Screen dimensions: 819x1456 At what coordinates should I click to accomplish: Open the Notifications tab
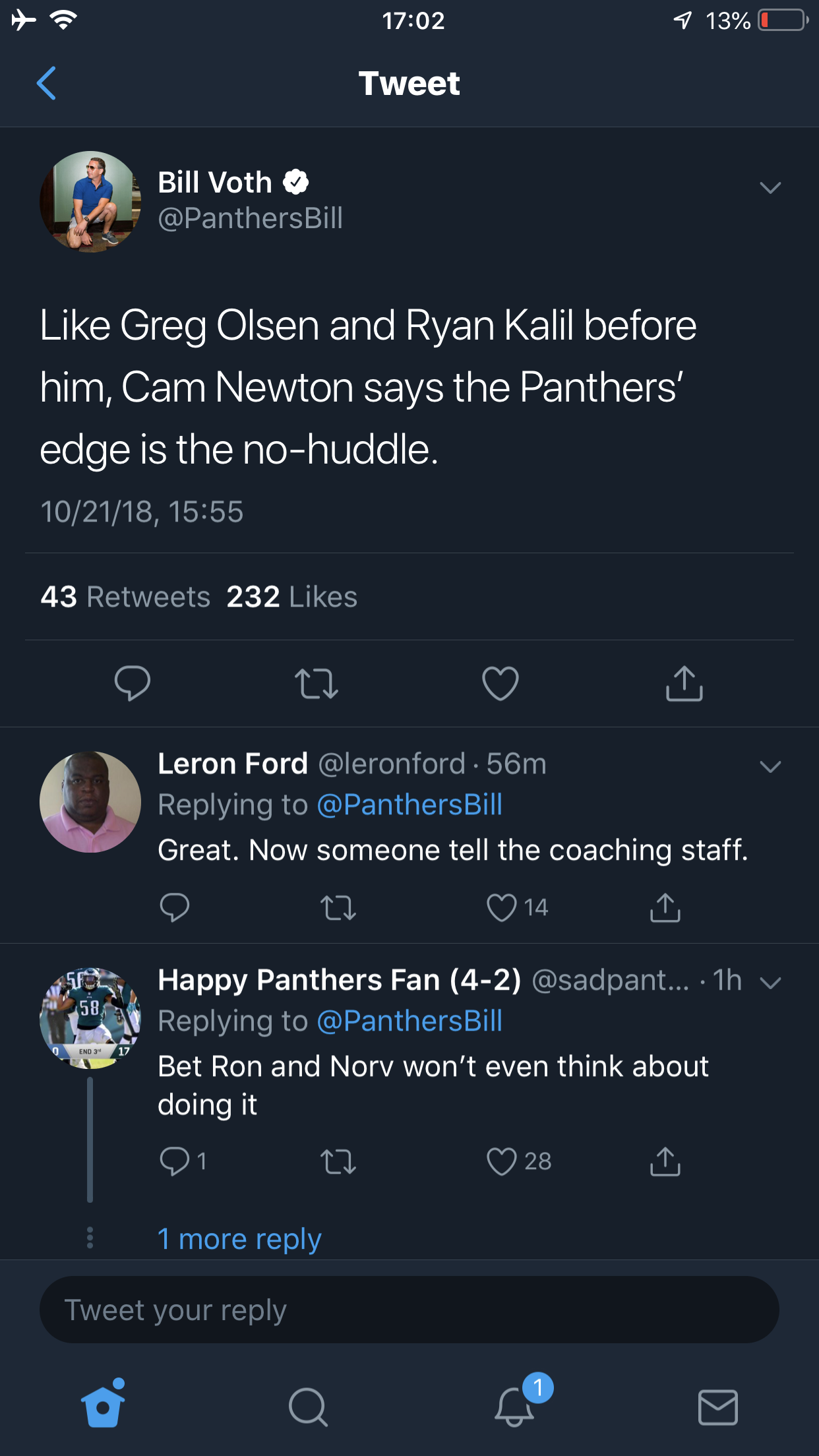point(515,1406)
